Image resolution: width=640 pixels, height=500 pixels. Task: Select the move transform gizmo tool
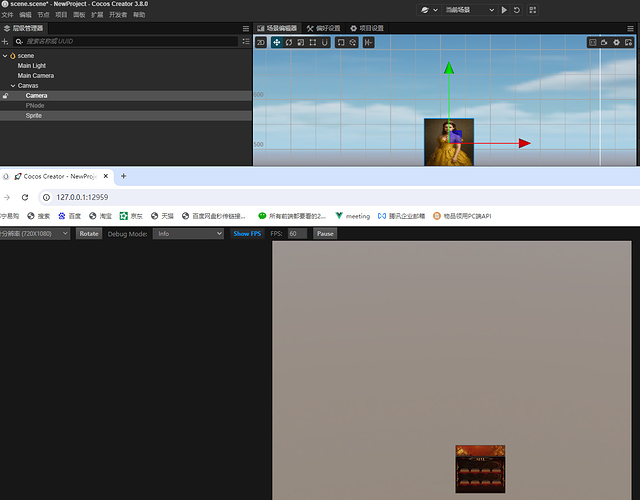click(277, 42)
